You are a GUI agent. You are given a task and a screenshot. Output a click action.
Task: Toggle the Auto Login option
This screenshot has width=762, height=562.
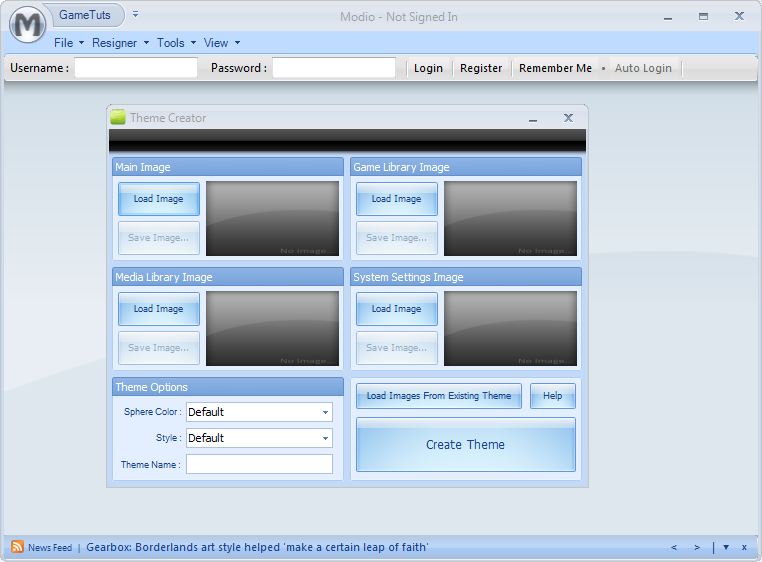click(643, 68)
